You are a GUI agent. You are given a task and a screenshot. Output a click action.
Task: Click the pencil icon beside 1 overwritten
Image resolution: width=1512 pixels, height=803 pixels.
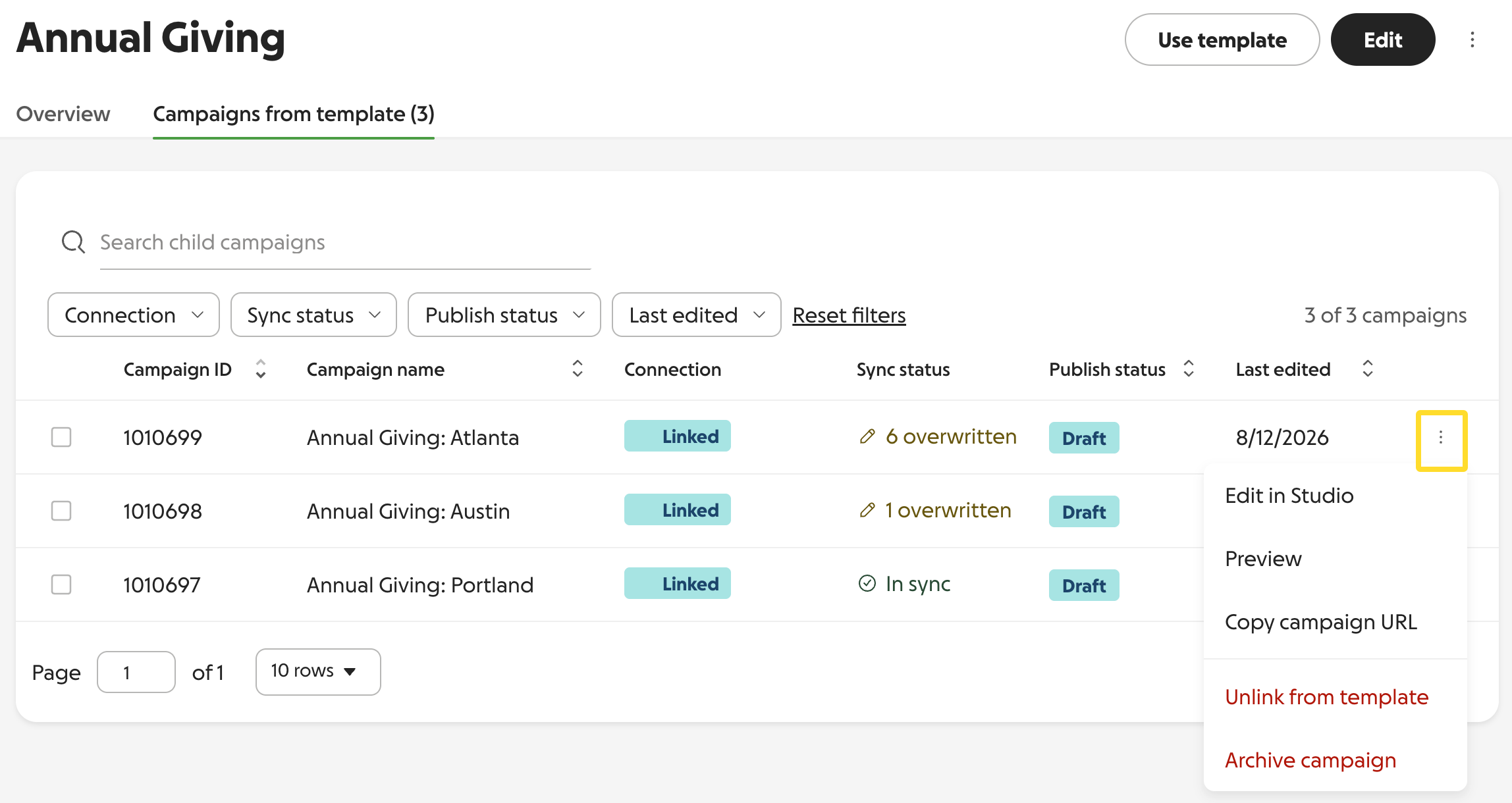coord(867,510)
